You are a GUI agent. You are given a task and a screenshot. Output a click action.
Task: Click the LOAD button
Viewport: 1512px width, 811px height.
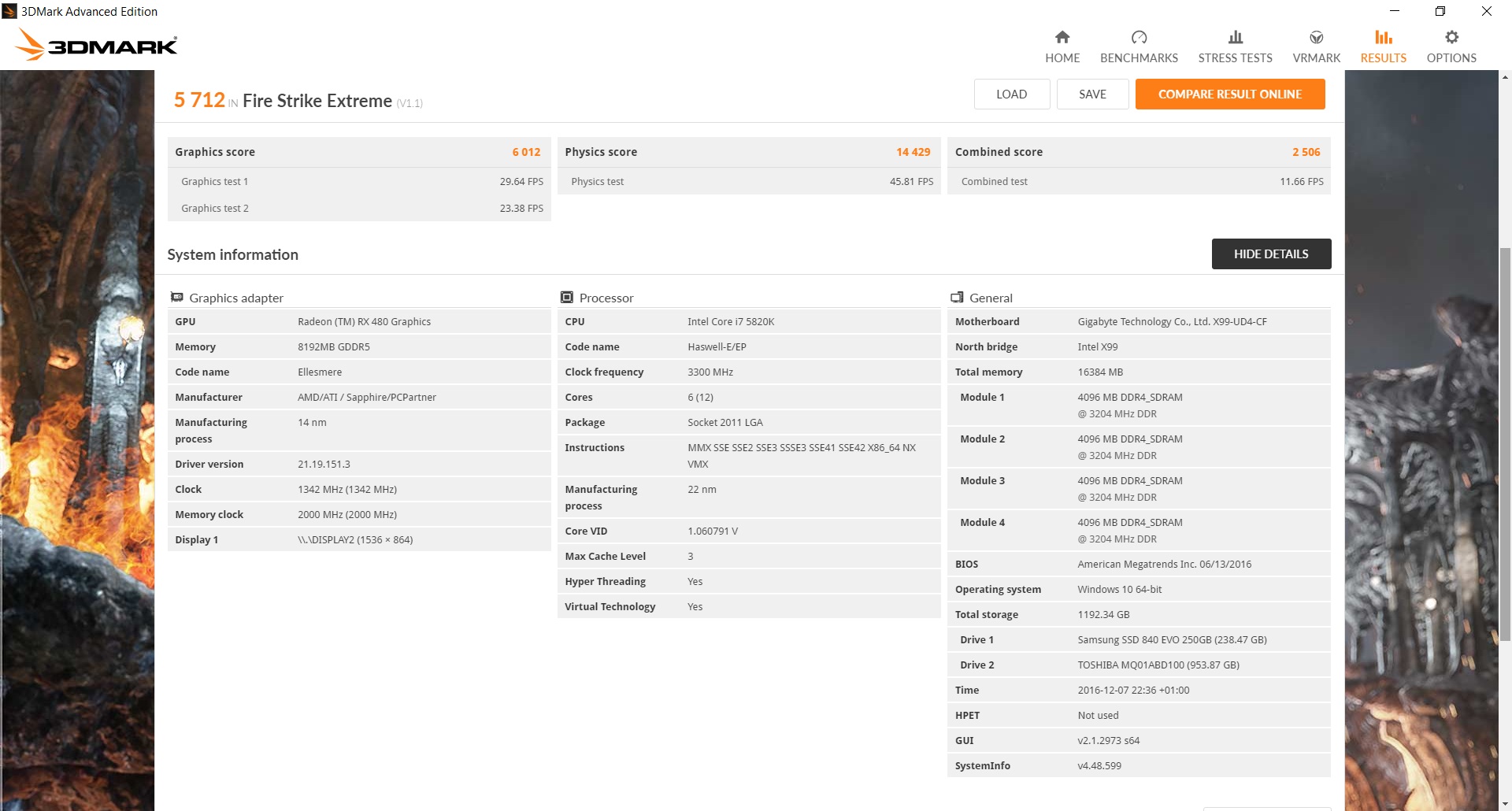(x=1012, y=94)
